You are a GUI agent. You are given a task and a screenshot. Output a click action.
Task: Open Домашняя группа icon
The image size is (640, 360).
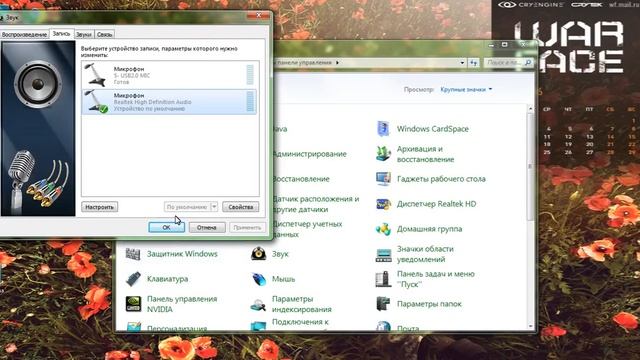coord(383,229)
